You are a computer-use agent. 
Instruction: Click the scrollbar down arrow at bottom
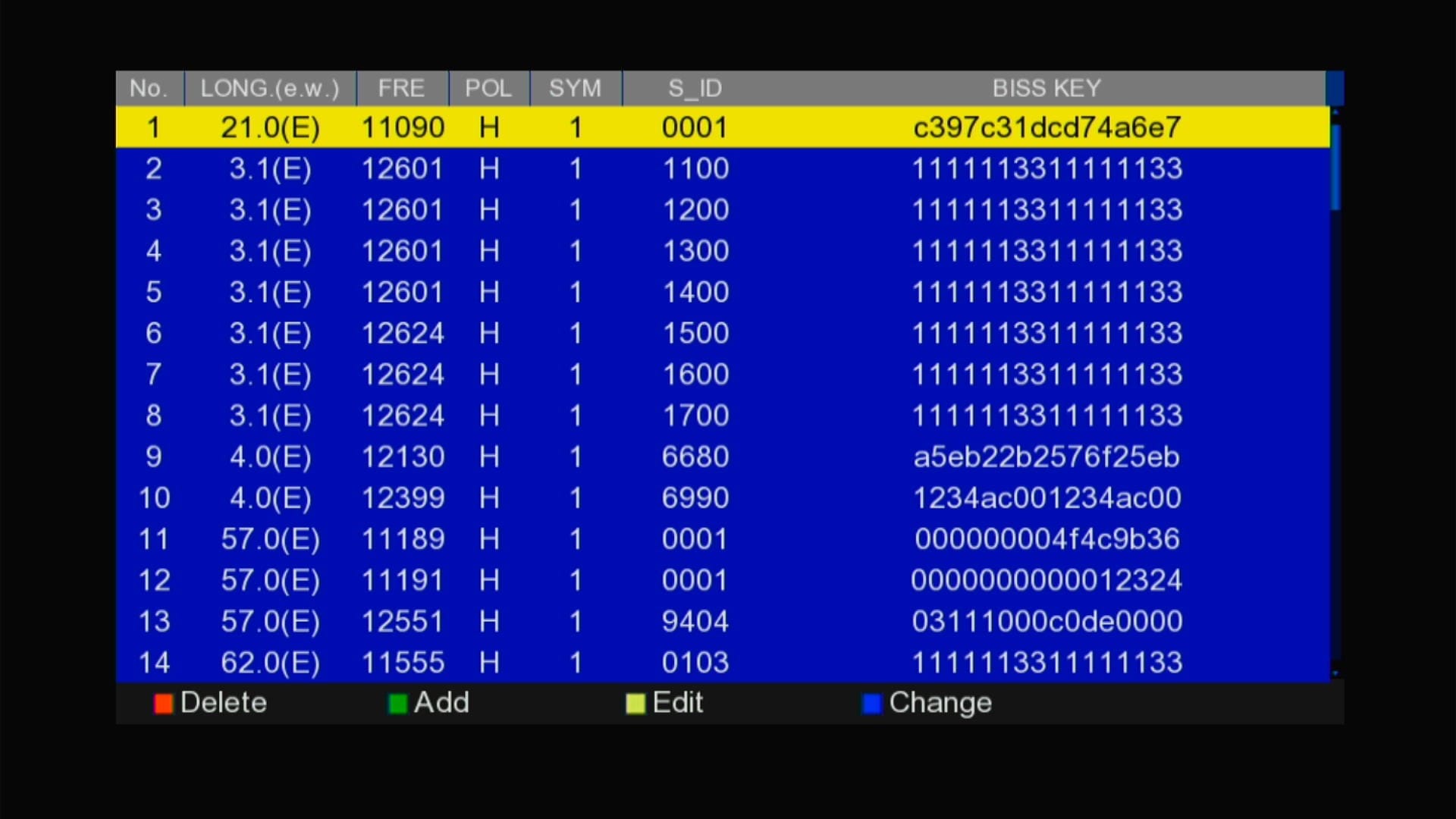(1335, 673)
